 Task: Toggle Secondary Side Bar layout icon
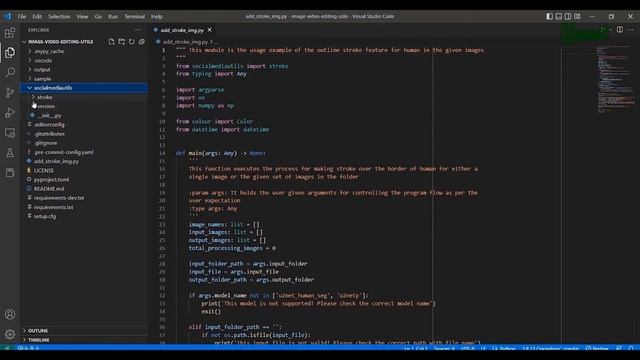568,16
